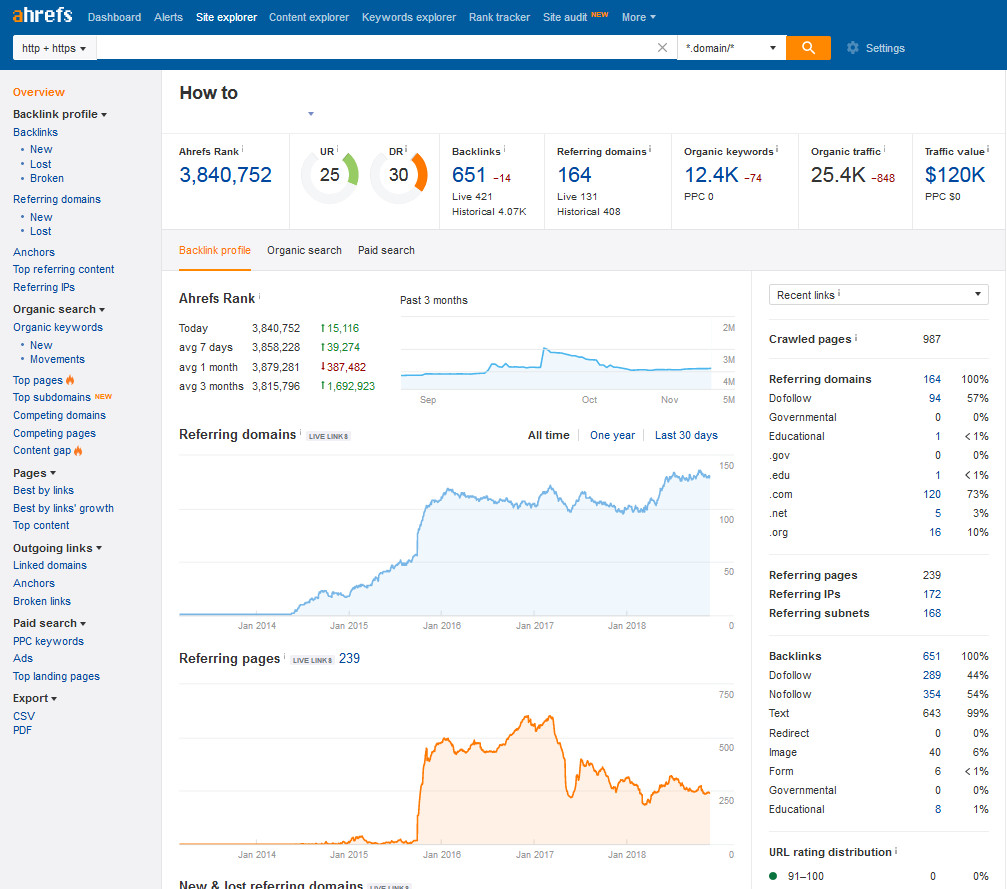The width and height of the screenshot is (1007, 889).
Task: Clear the URL field with X icon
Action: tap(662, 48)
